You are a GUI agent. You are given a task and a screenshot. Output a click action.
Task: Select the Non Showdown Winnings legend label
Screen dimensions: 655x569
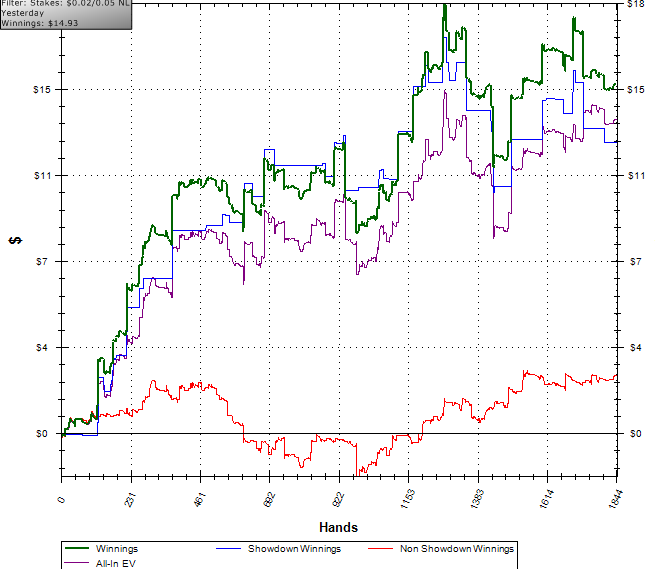coord(457,549)
